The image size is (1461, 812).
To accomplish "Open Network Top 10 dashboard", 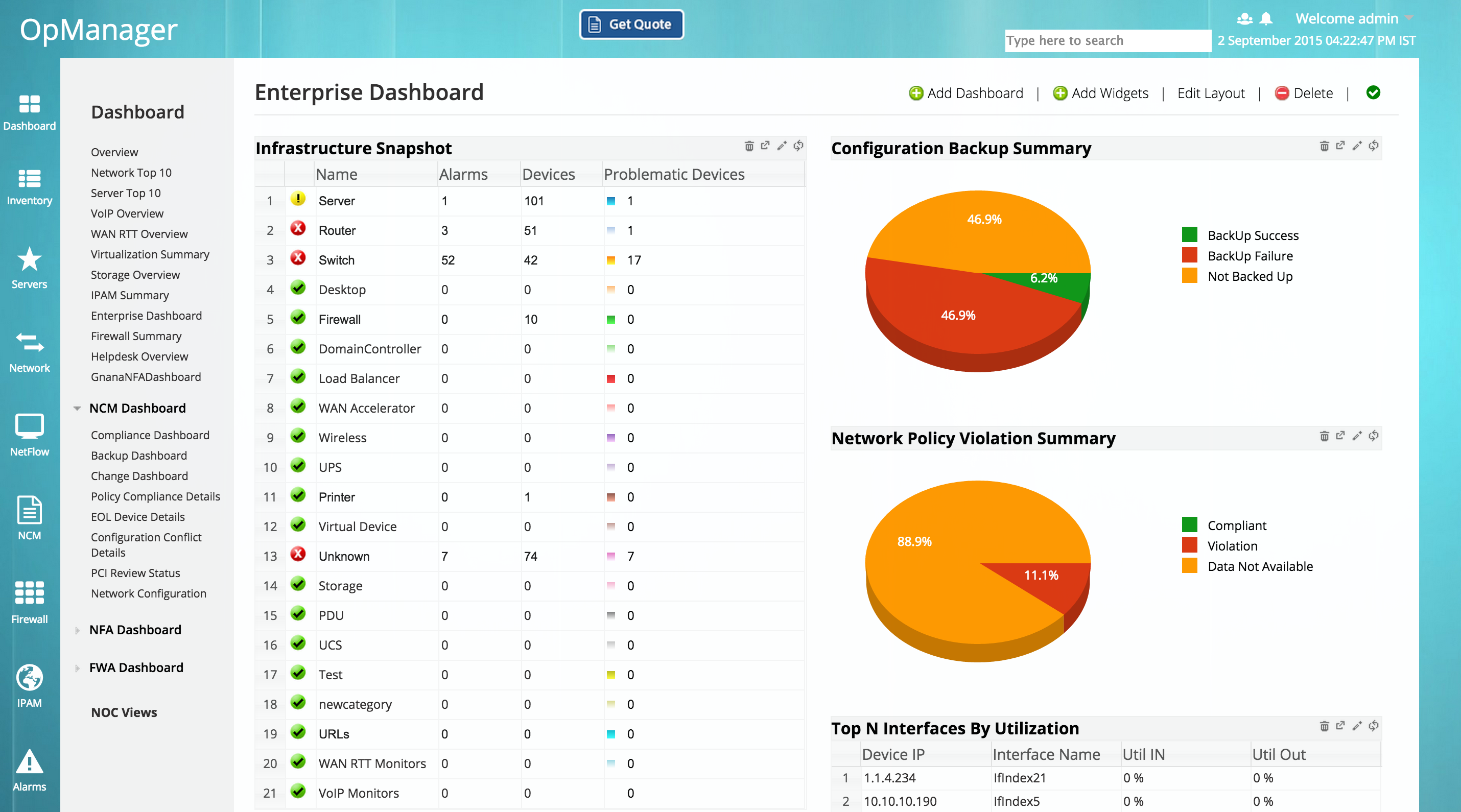I will [x=131, y=173].
